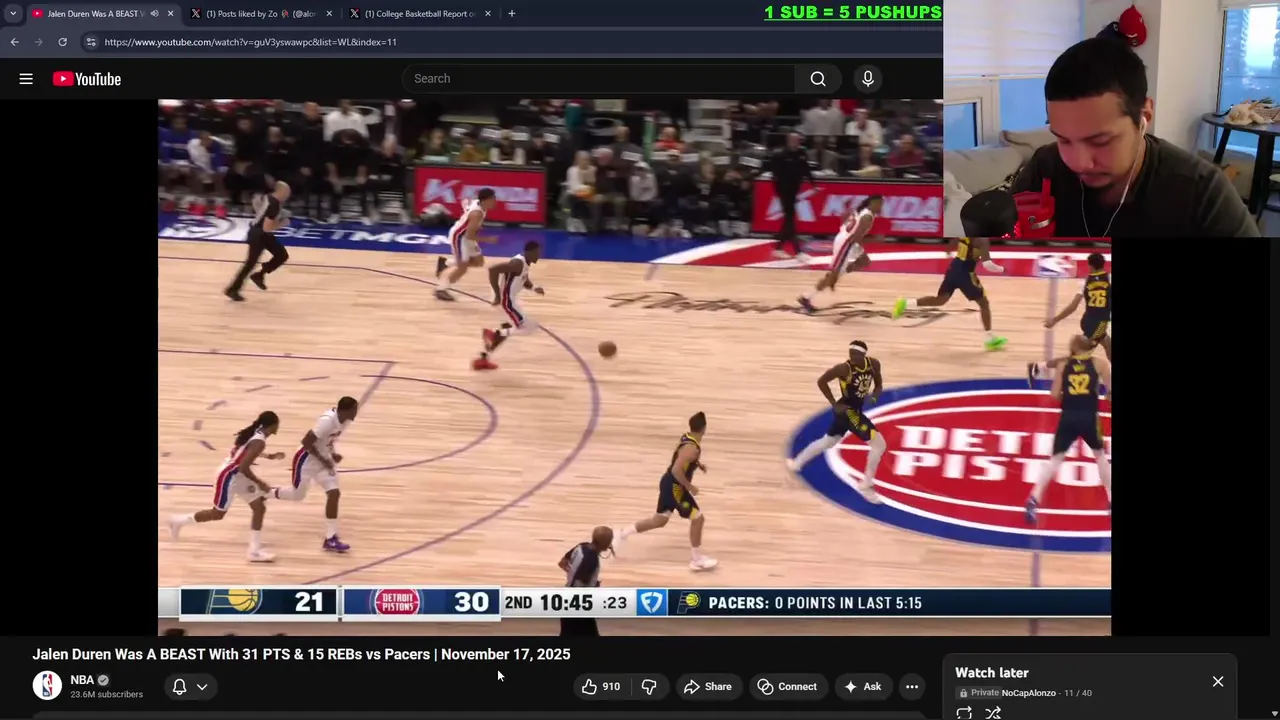Viewport: 1280px width, 720px height.
Task: Click the browser forward arrow
Action: click(x=39, y=42)
